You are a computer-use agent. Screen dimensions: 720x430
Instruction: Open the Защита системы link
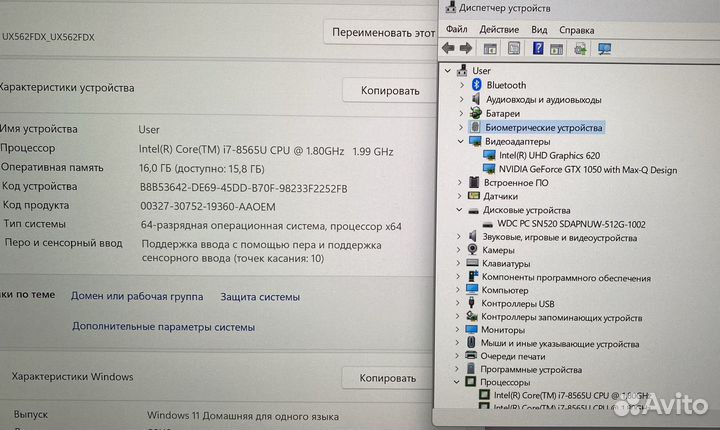click(260, 297)
